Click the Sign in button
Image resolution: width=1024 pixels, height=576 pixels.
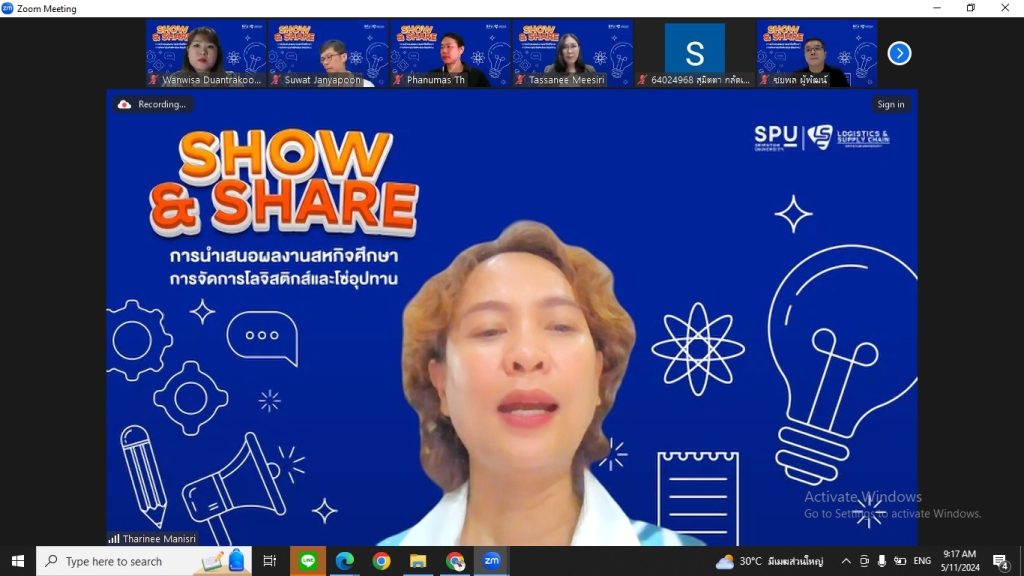(891, 104)
